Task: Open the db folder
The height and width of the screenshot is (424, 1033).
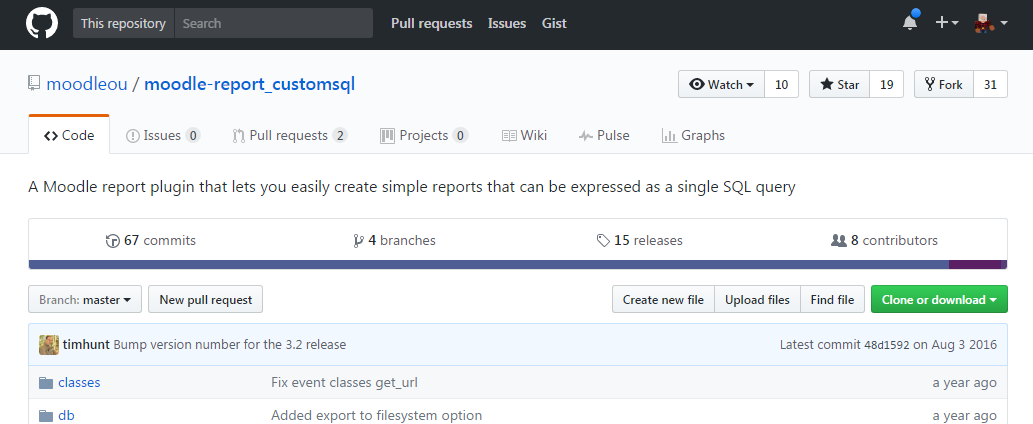Action: pyautogui.click(x=67, y=415)
